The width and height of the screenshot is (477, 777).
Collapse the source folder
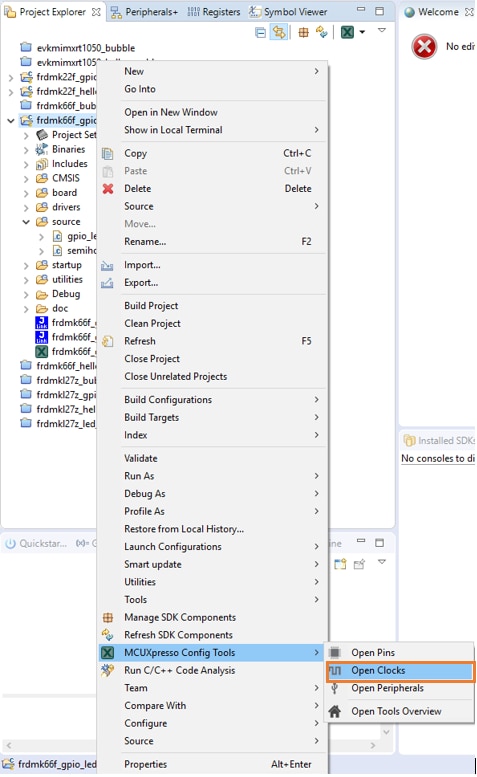[x=26, y=222]
